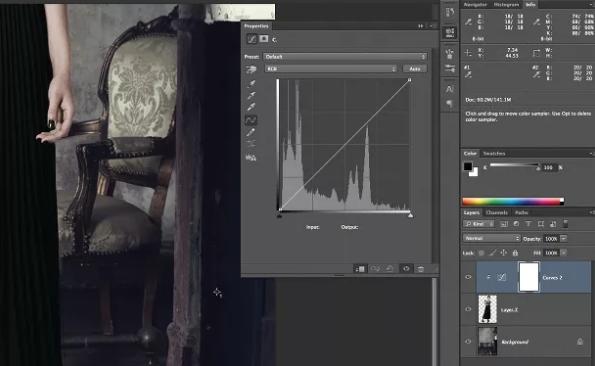Viewport: 595px width, 366px height.
Task: Open the Preset dropdown in Curves
Action: (345, 57)
